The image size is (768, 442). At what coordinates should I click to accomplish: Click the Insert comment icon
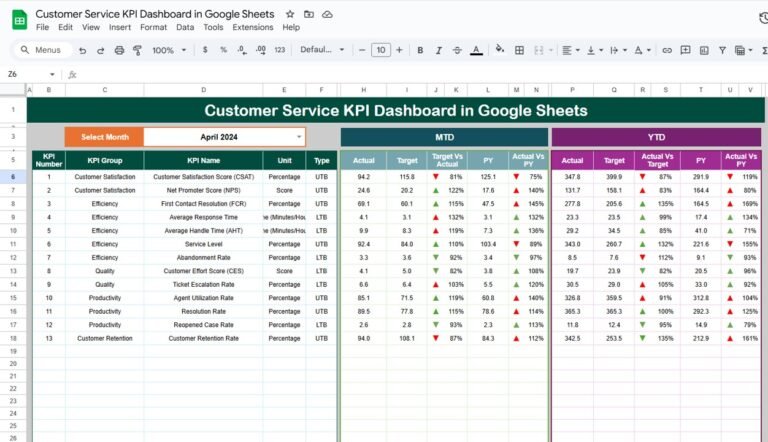(685, 50)
